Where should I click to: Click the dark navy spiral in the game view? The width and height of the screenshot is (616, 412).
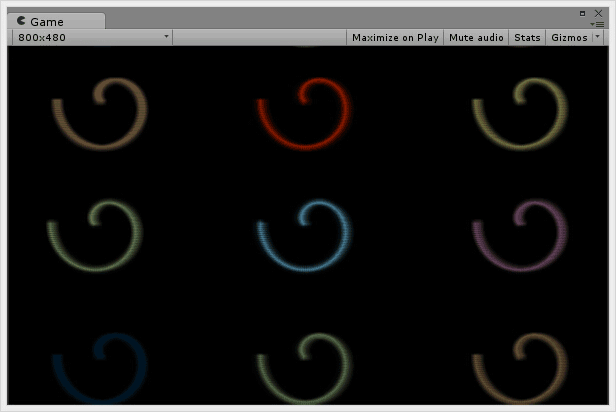(100, 368)
